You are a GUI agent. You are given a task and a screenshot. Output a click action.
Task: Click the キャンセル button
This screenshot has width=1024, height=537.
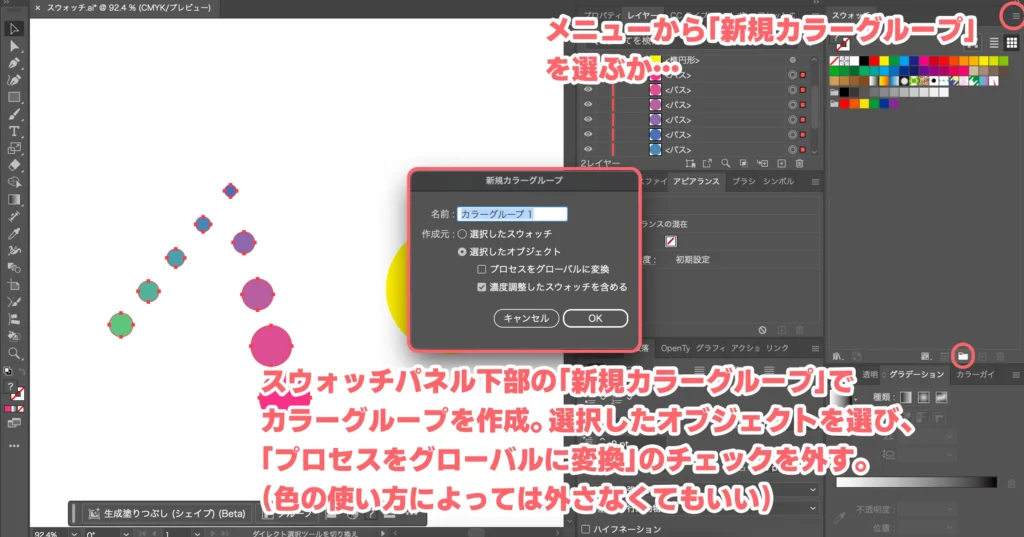[x=526, y=318]
